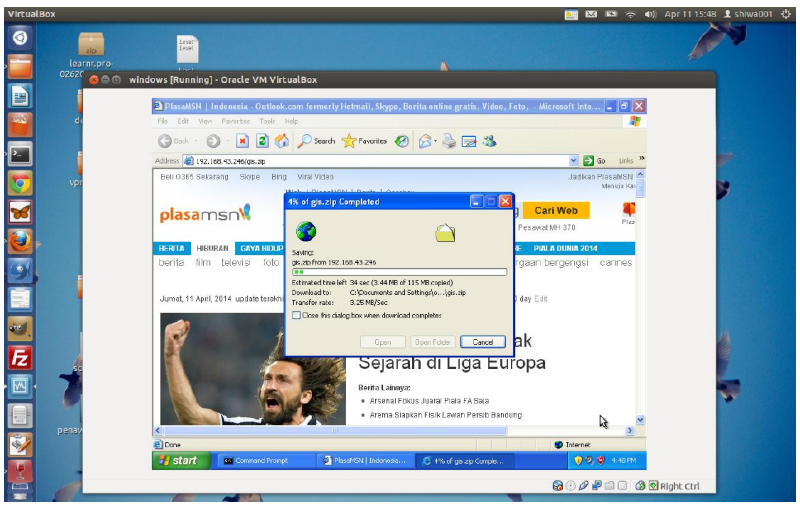Open the Skype link on the page header
800x506 pixels.
pyautogui.click(x=249, y=177)
